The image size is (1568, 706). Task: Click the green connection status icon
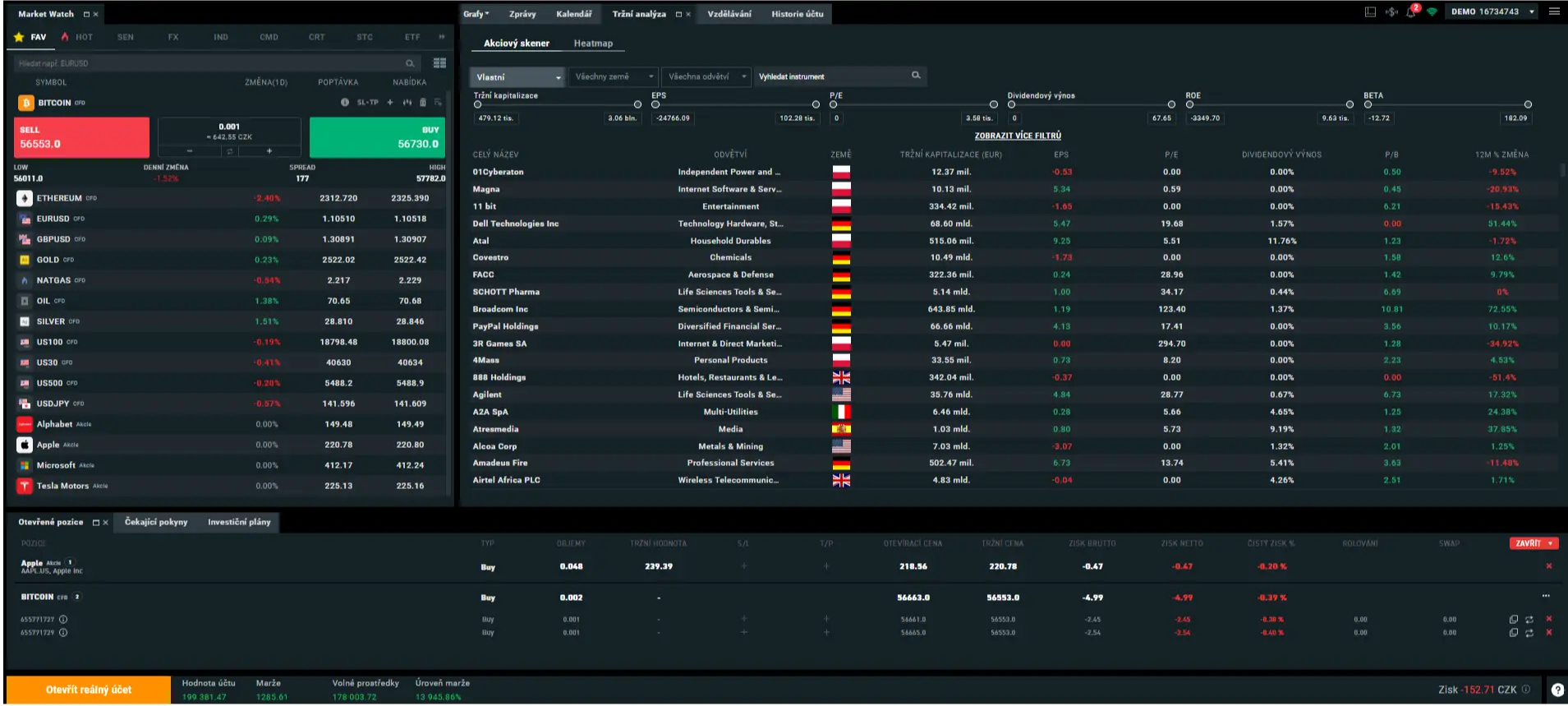pyautogui.click(x=1432, y=12)
